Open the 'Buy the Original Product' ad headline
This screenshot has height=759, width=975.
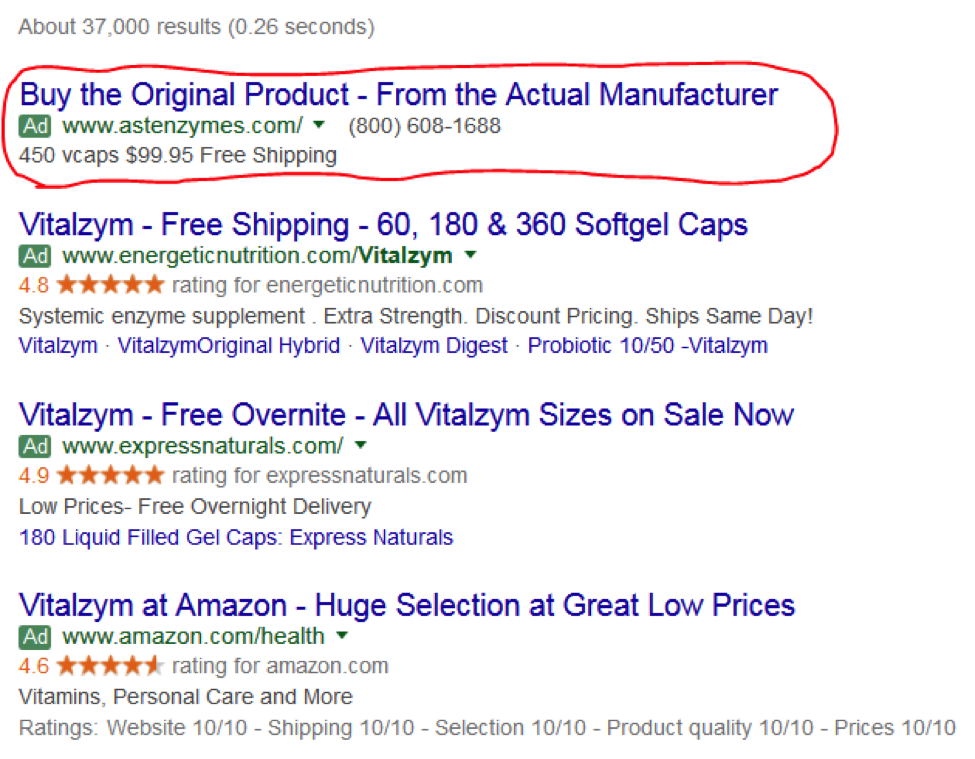click(x=398, y=95)
